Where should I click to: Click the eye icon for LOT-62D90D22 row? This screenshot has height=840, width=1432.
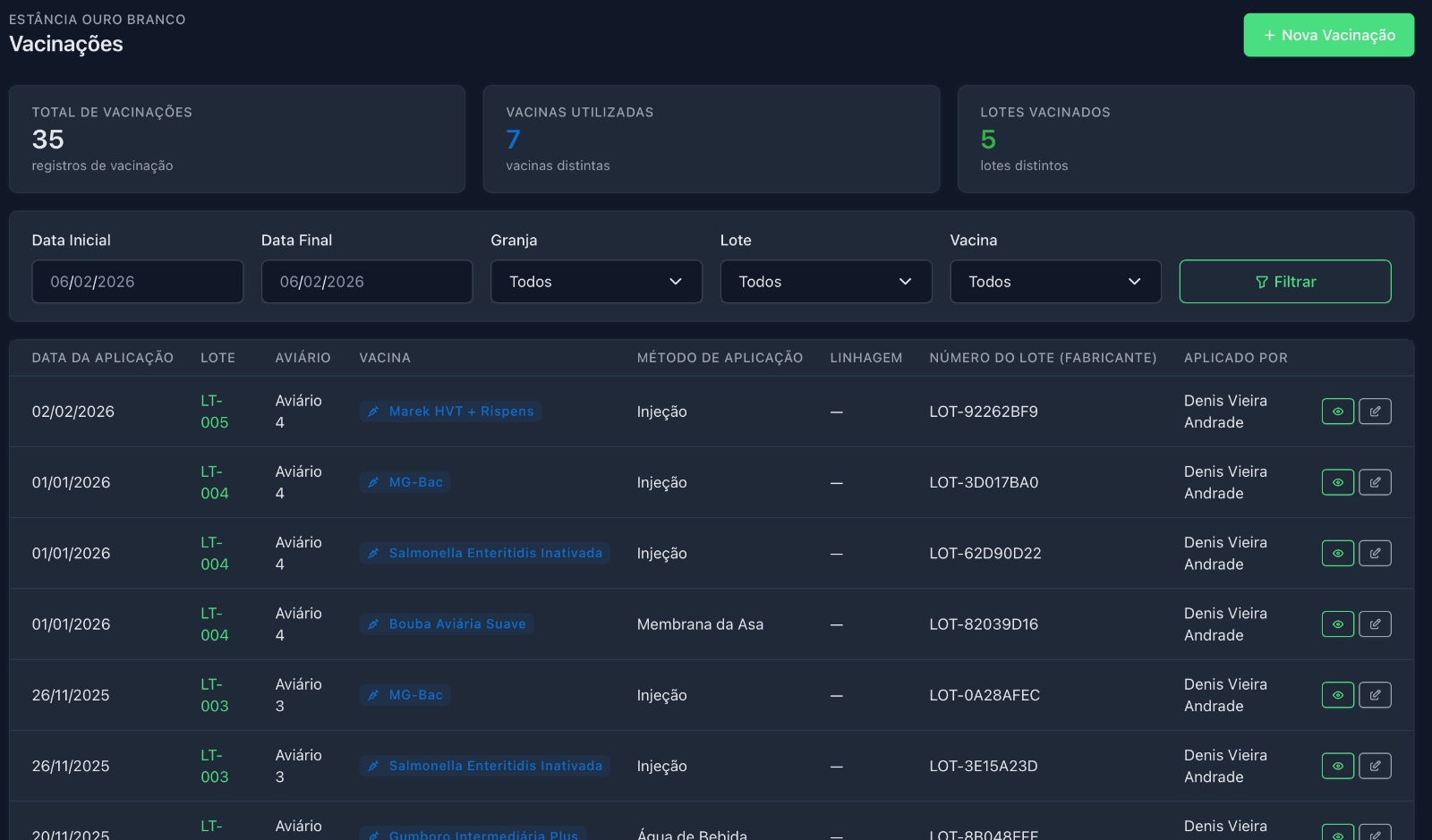1337,553
